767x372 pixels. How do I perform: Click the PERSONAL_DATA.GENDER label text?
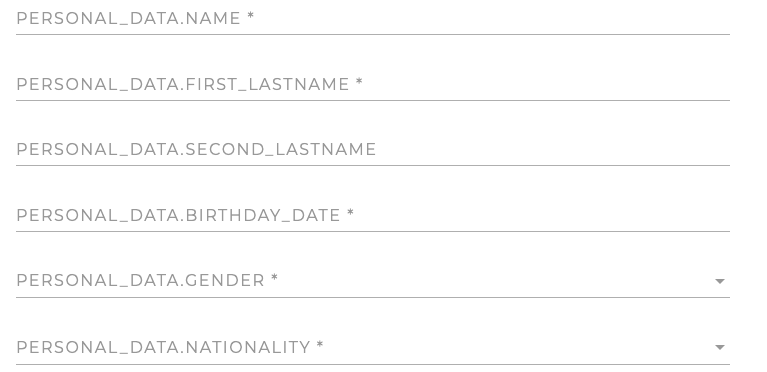tap(141, 280)
